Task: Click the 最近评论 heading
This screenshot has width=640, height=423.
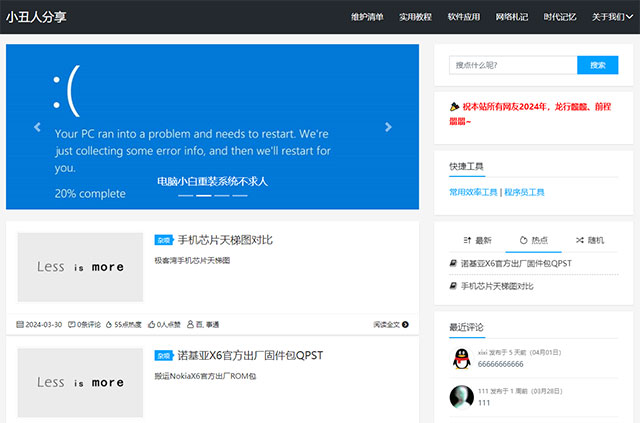Action: pyautogui.click(x=466, y=327)
